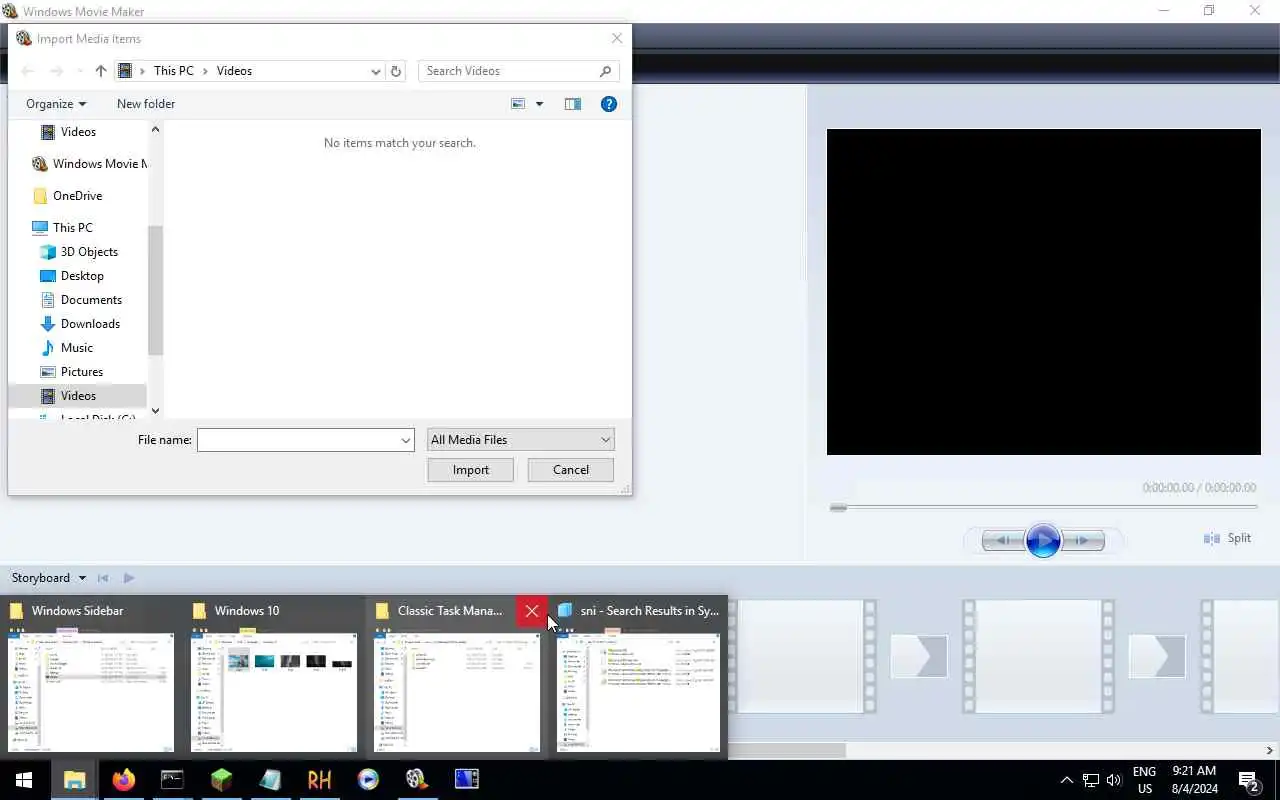This screenshot has width=1280, height=800.
Task: Open Downloads in navigation pane
Action: tap(79, 324)
